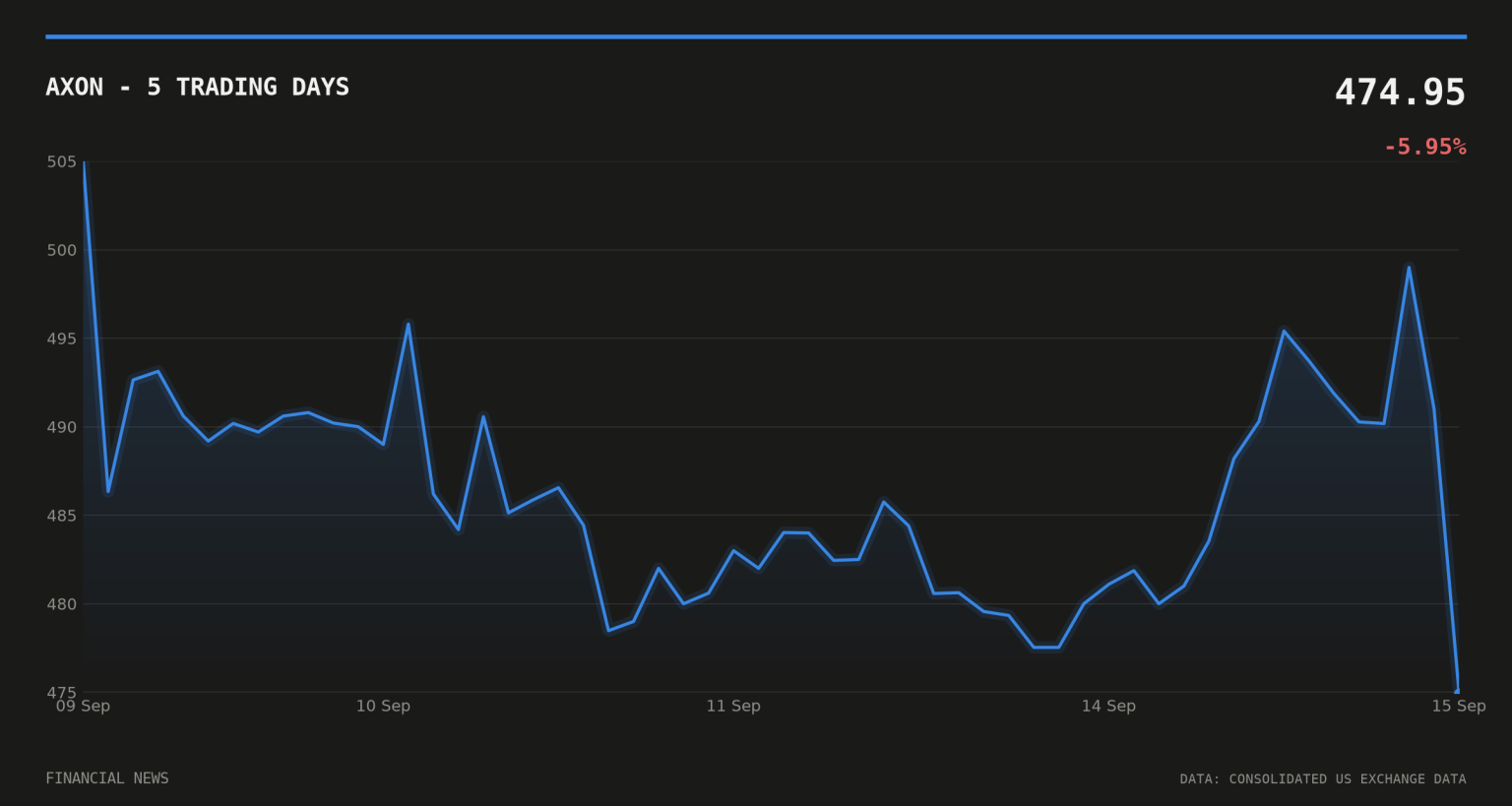Screen dimensions: 1512x806
Task: Click the -5.95% change value
Action: point(1424,147)
